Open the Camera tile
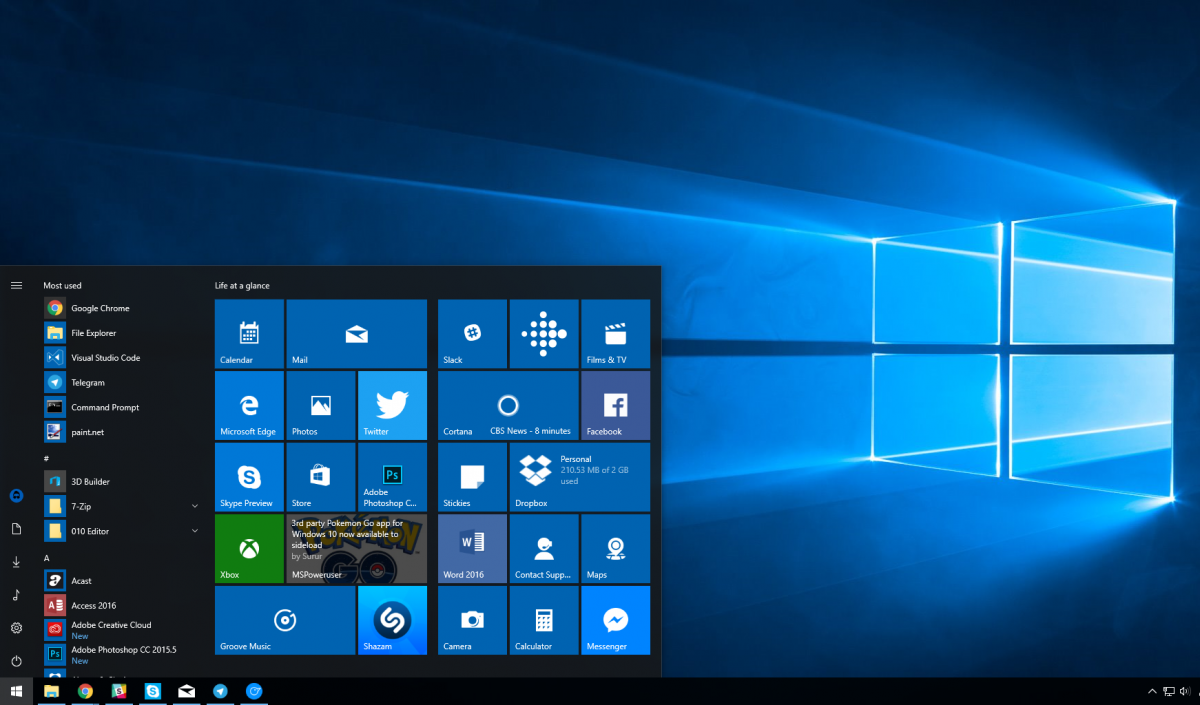This screenshot has height=705, width=1200. tap(471, 620)
